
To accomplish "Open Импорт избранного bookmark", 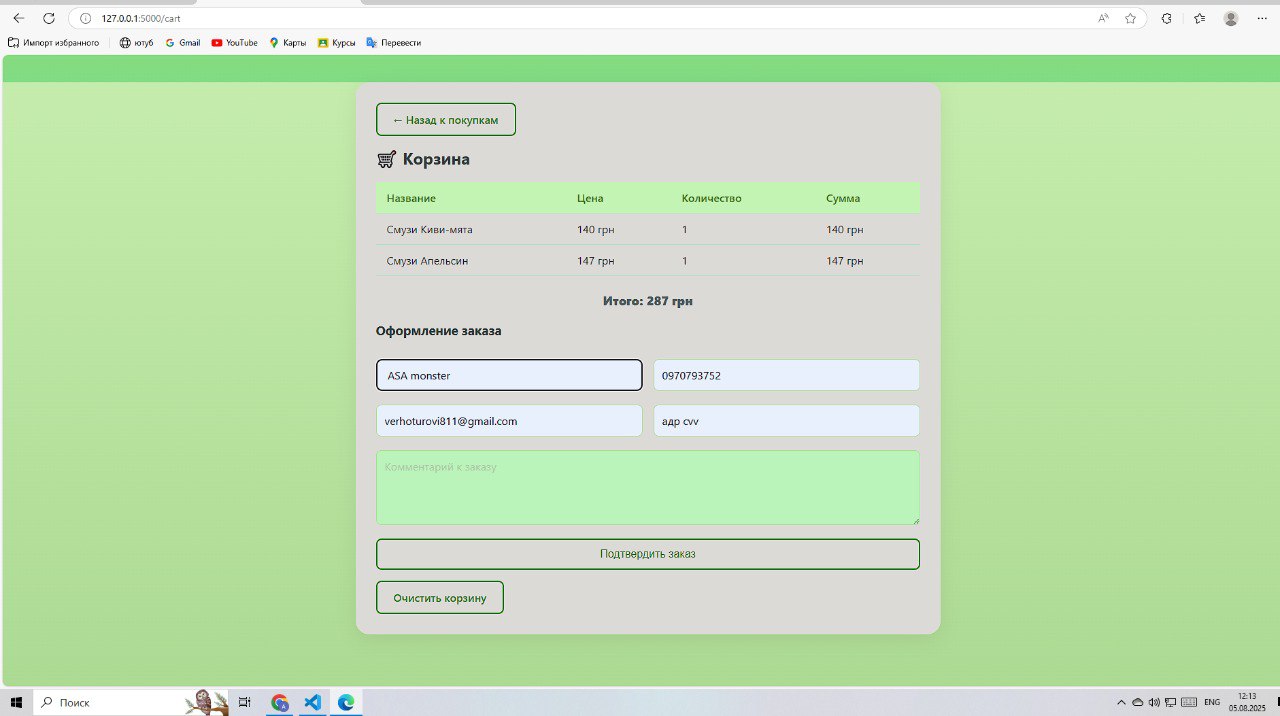I will click(x=54, y=43).
